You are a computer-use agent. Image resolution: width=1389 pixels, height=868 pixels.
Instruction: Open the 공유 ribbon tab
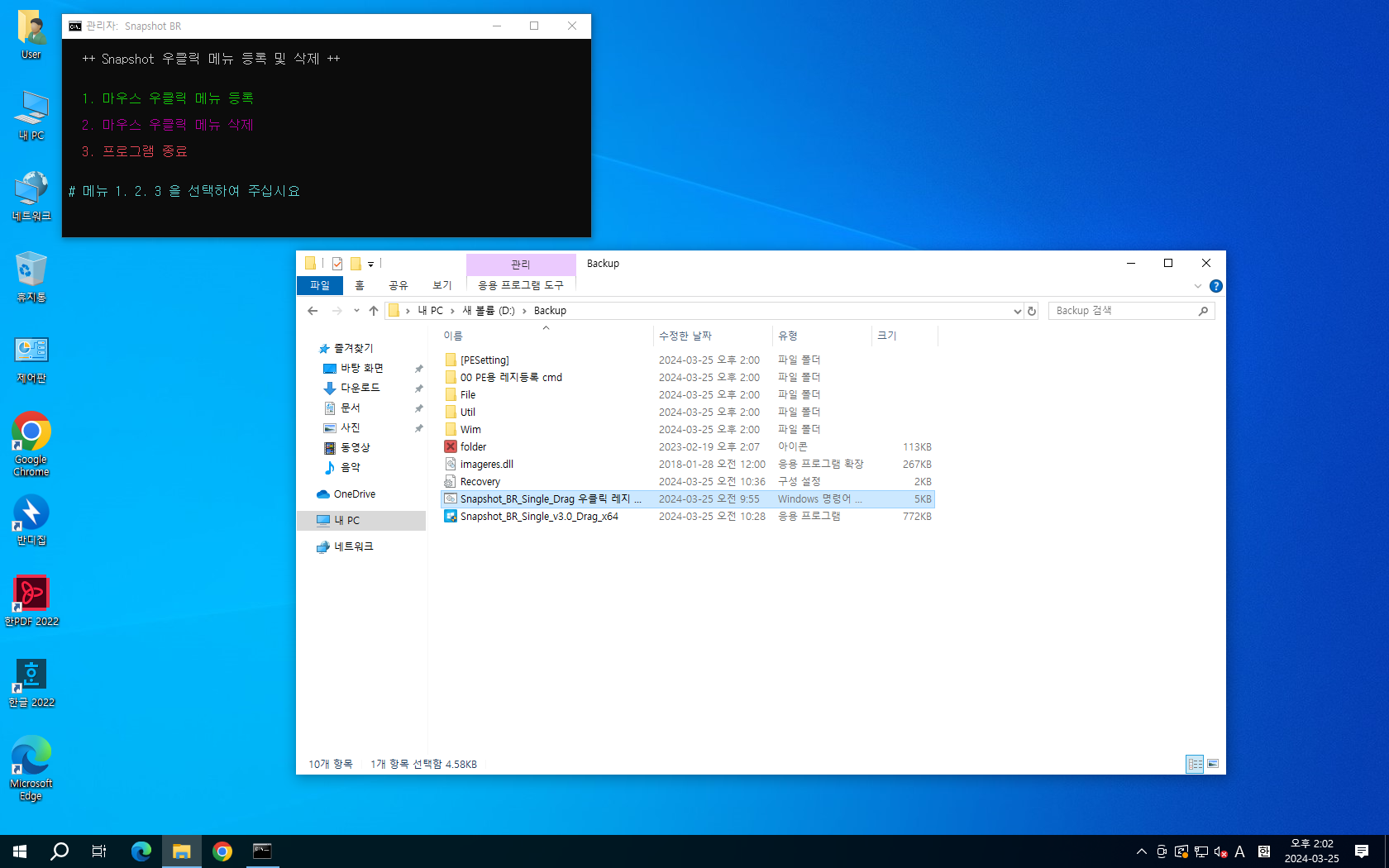pyautogui.click(x=399, y=285)
